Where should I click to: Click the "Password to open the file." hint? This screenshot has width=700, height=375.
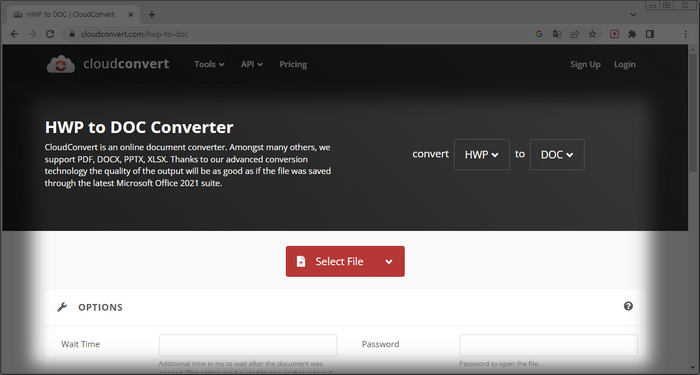500,363
